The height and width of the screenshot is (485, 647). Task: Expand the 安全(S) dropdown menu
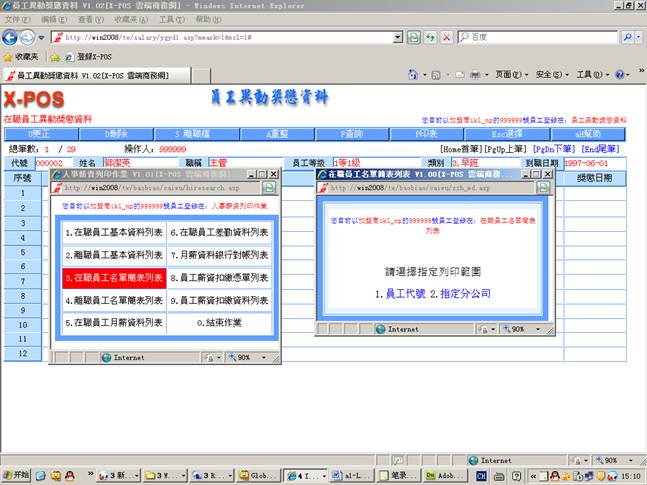coord(551,75)
